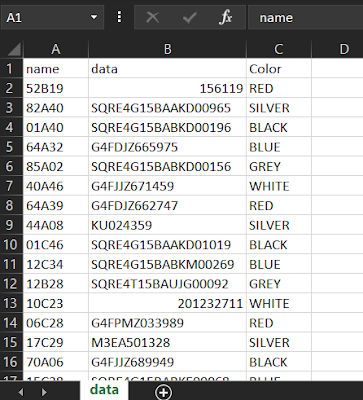Select cell with 70A06

pos(56,362)
